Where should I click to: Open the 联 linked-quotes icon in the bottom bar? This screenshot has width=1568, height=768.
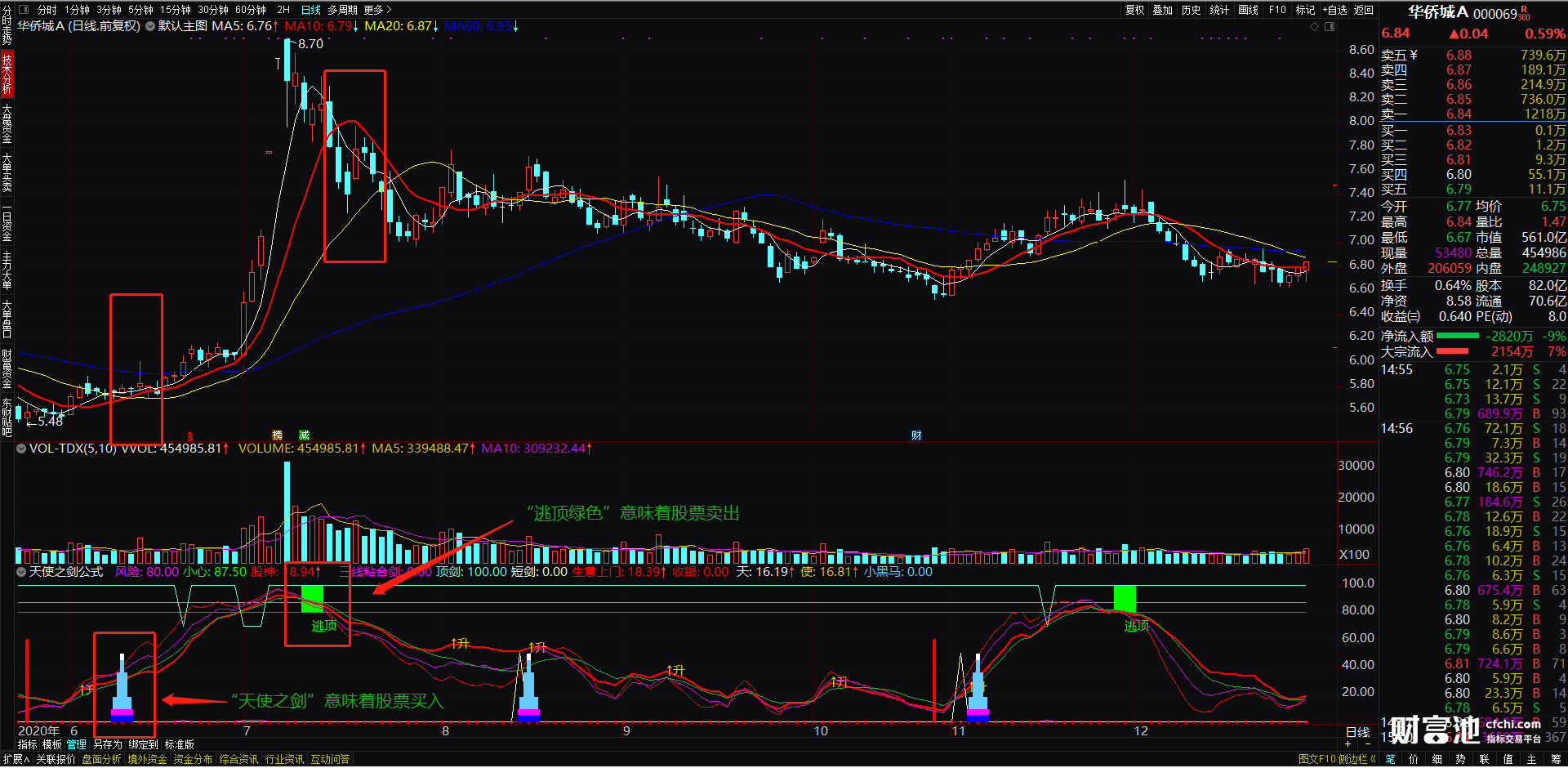1485,759
